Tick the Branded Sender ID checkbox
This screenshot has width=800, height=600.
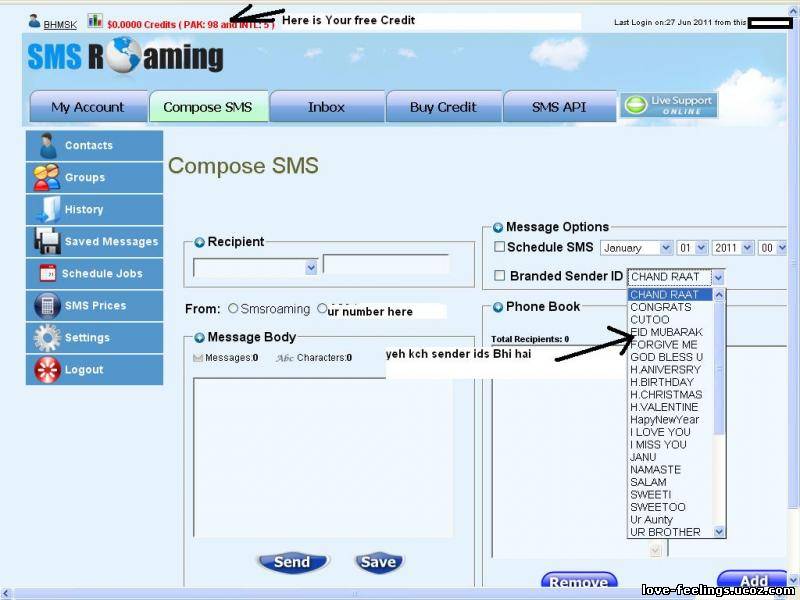click(499, 276)
